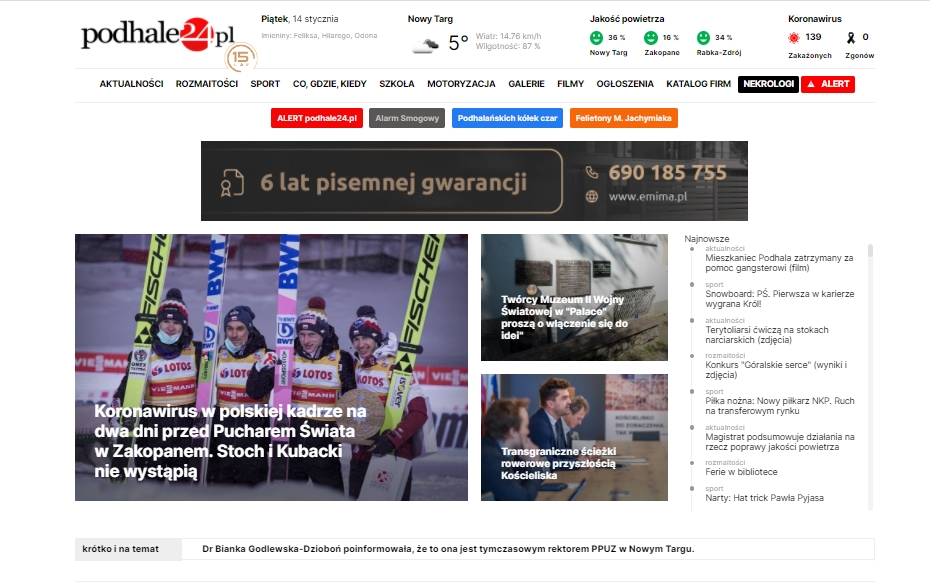Screen dimensions: 930x584
Task: Click phone icon in emima banner
Action: (591, 173)
